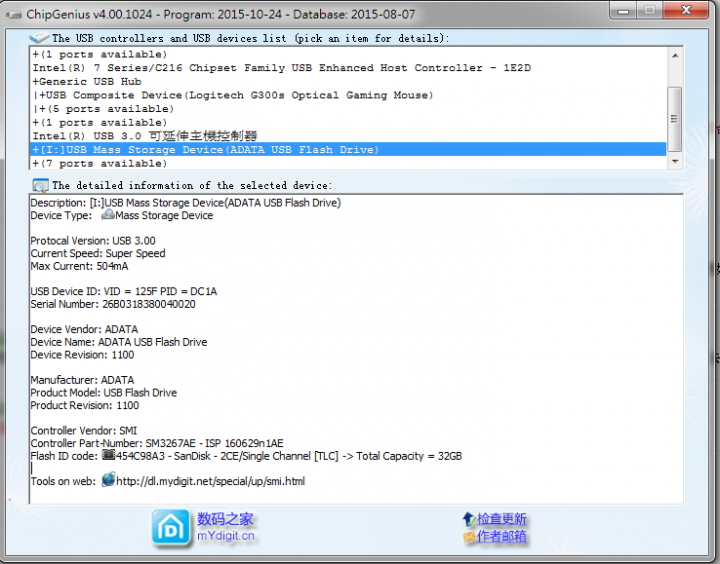Open the dl.mydigit.net smi.html tools link
The height and width of the screenshot is (564, 720).
(x=210, y=481)
